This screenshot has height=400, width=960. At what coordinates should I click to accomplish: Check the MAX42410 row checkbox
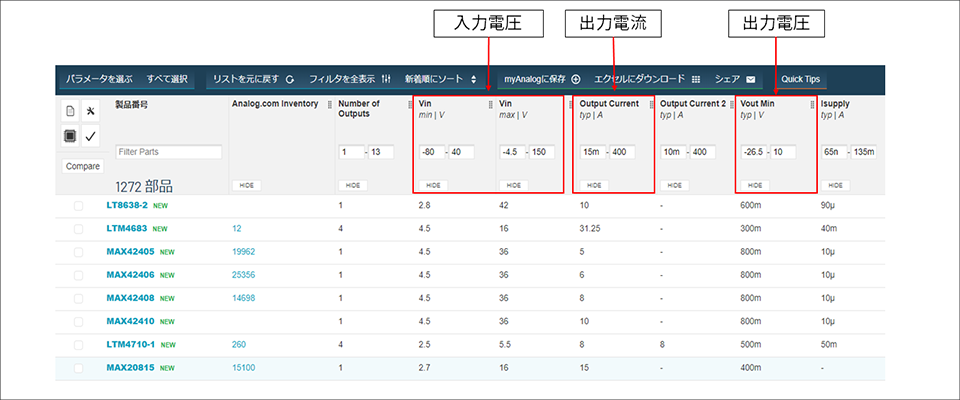click(x=78, y=322)
